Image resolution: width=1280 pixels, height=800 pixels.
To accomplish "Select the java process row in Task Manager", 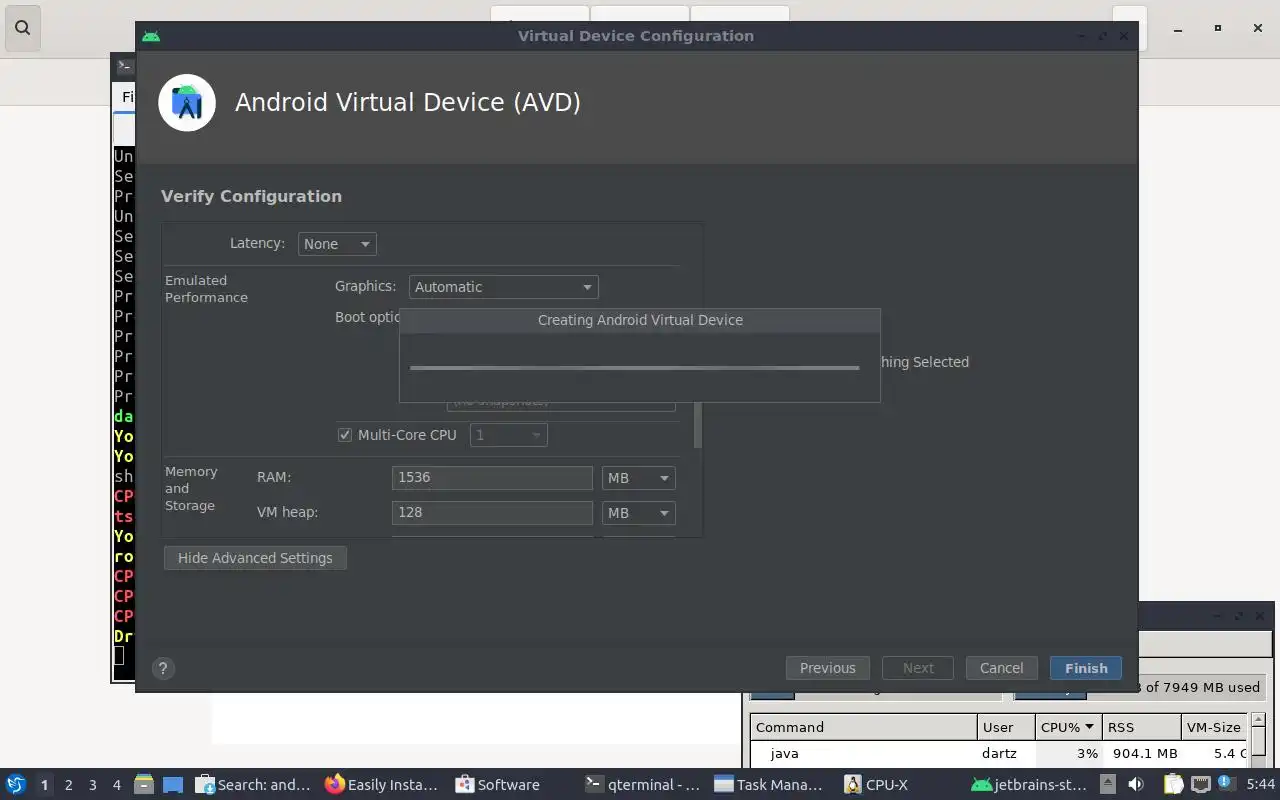I will coord(1000,754).
